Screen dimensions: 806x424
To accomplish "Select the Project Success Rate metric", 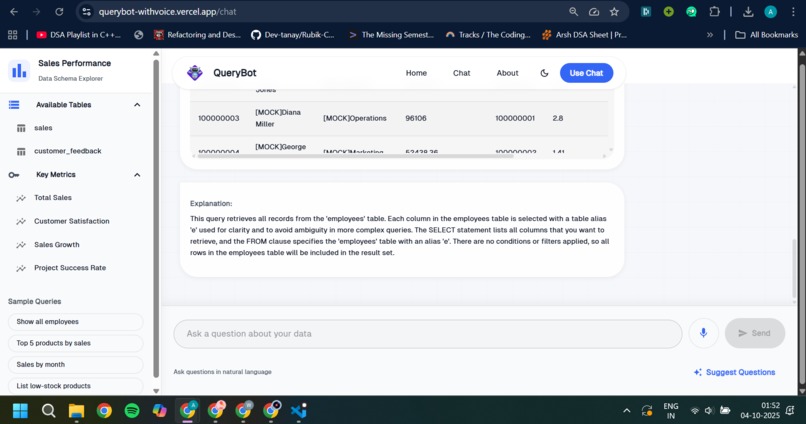I will [x=70, y=268].
